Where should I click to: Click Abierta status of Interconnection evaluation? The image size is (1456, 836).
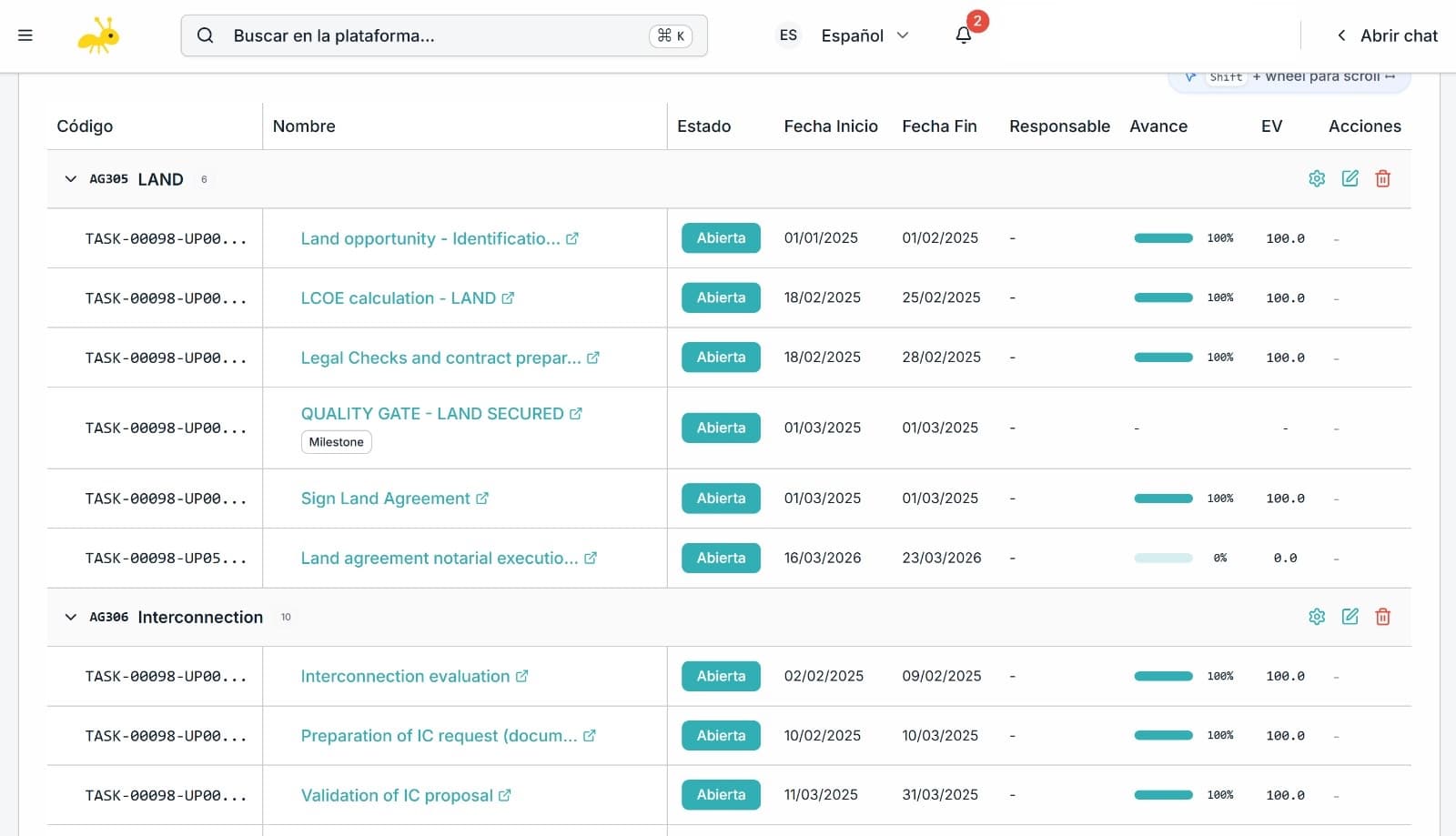coord(721,676)
